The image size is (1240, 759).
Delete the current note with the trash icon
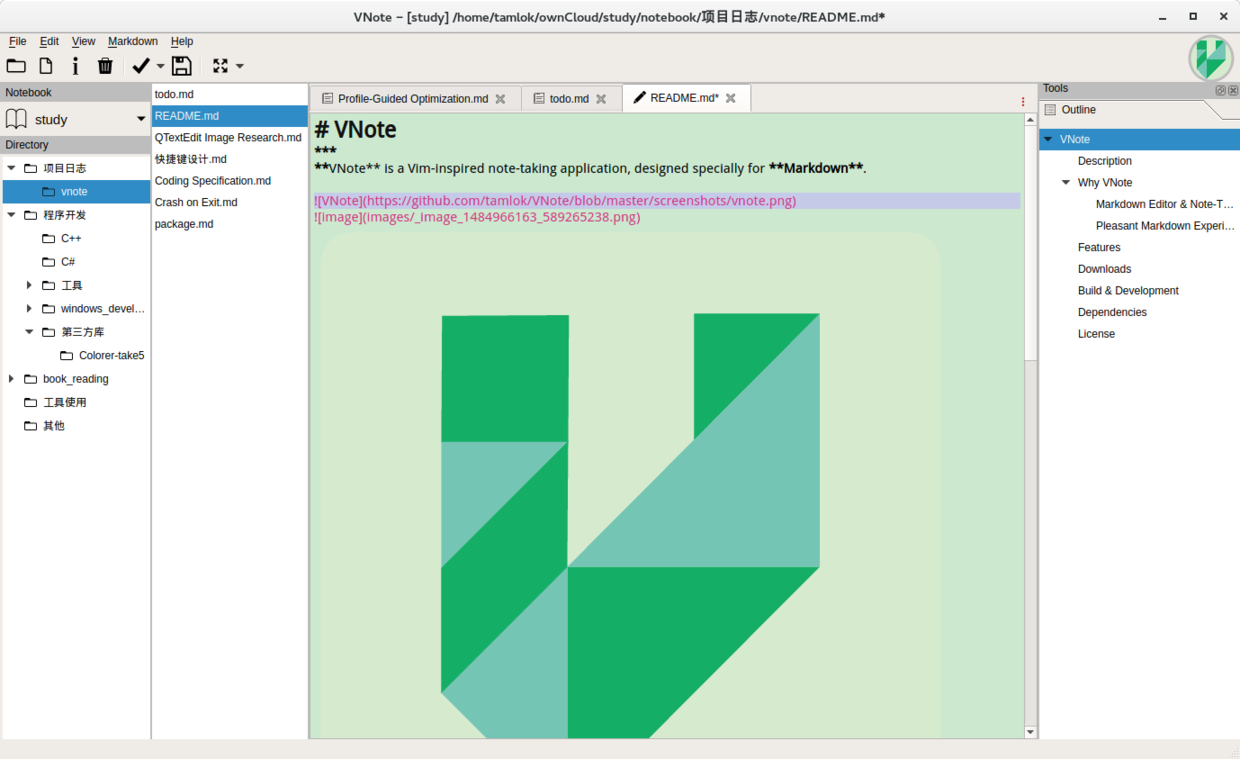point(104,65)
